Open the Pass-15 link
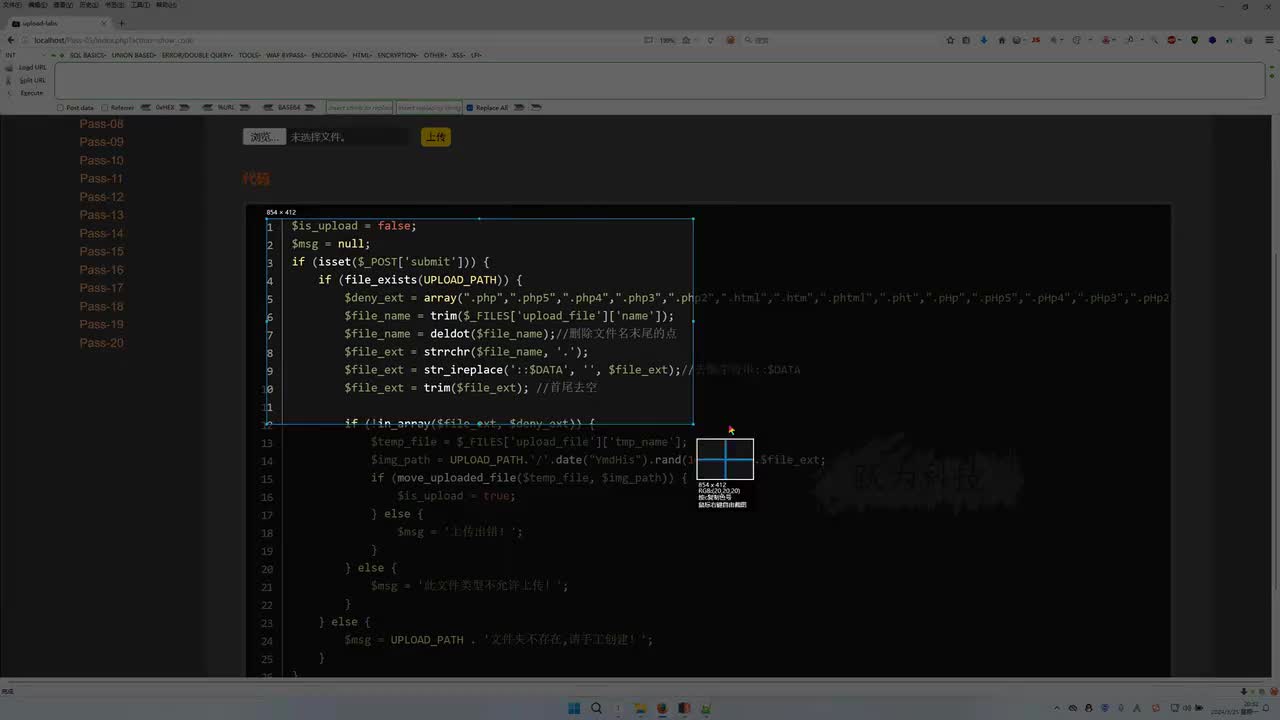Screen dimensions: 1280x720 pos(102,251)
